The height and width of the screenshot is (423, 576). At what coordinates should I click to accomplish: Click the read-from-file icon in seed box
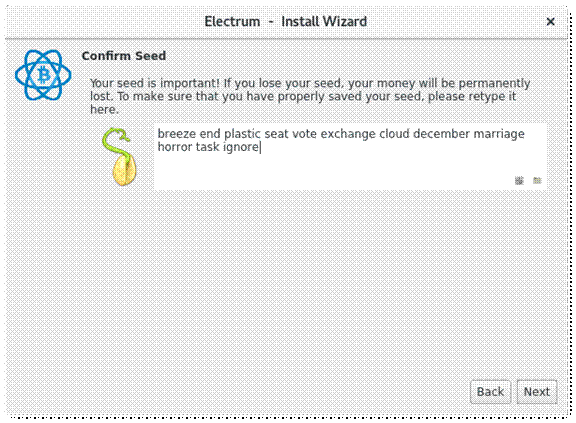pyautogui.click(x=537, y=180)
